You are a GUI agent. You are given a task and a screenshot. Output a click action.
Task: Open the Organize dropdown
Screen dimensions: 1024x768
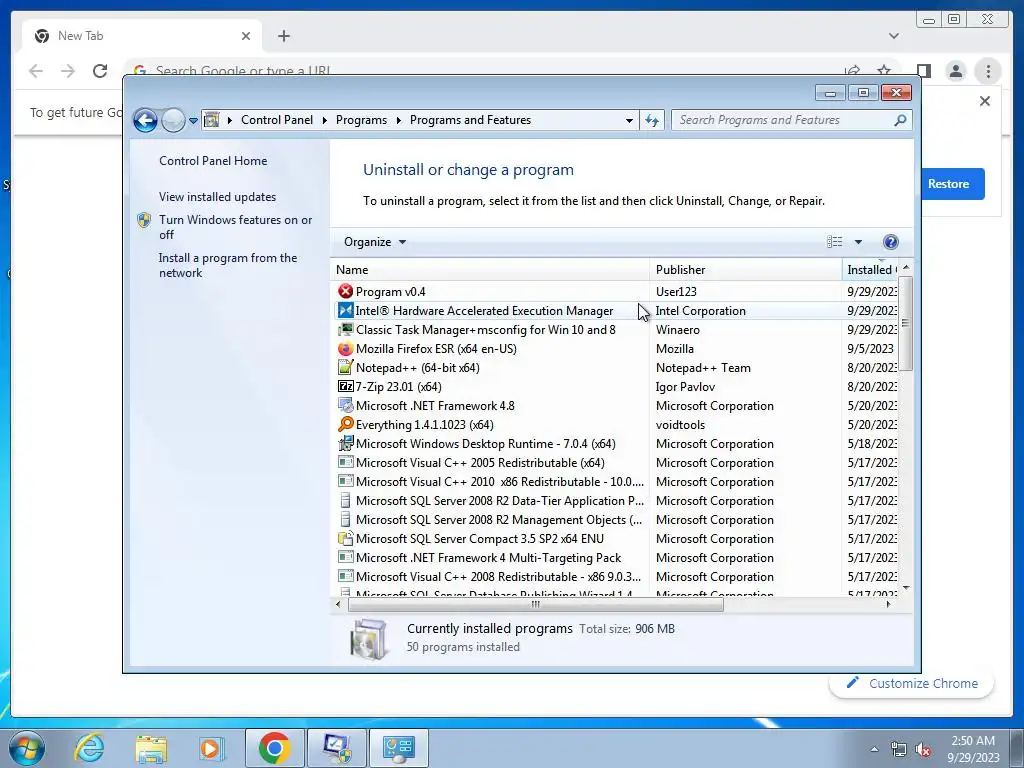click(x=375, y=242)
